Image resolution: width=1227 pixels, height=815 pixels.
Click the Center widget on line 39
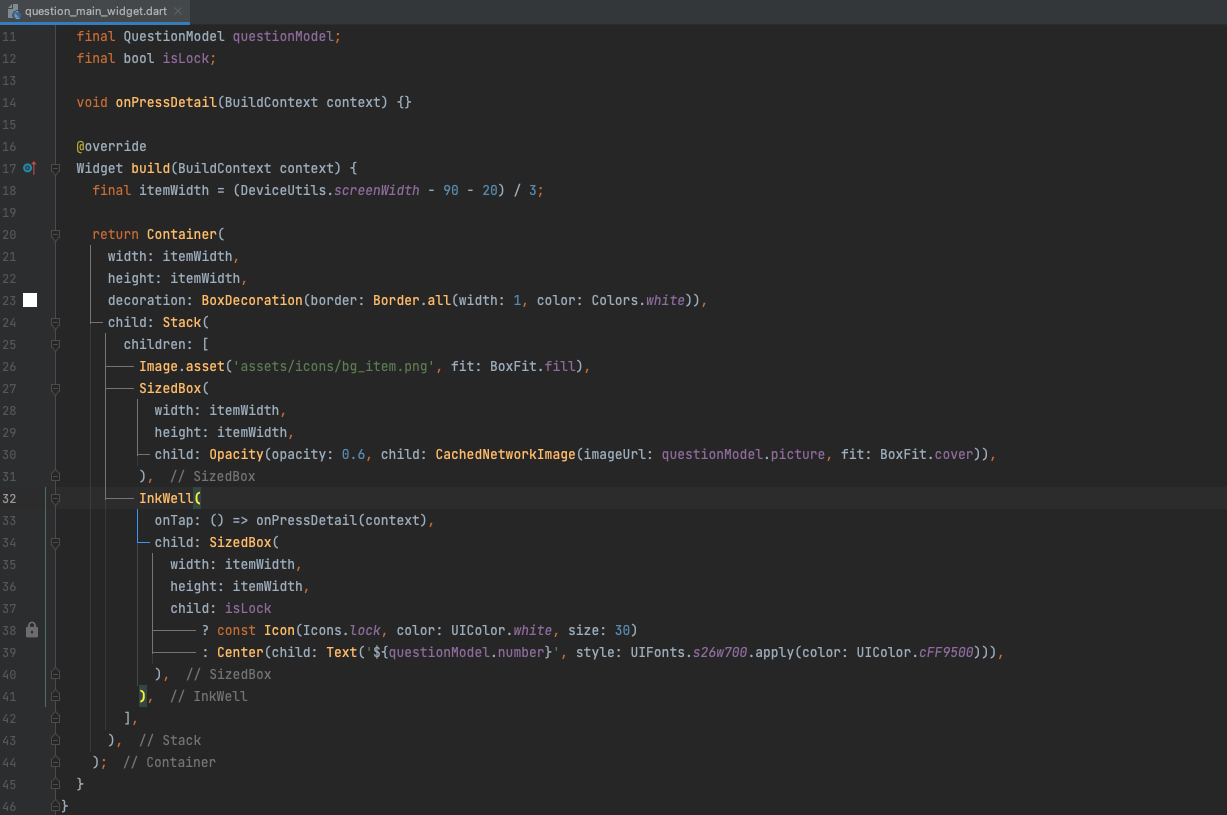240,652
